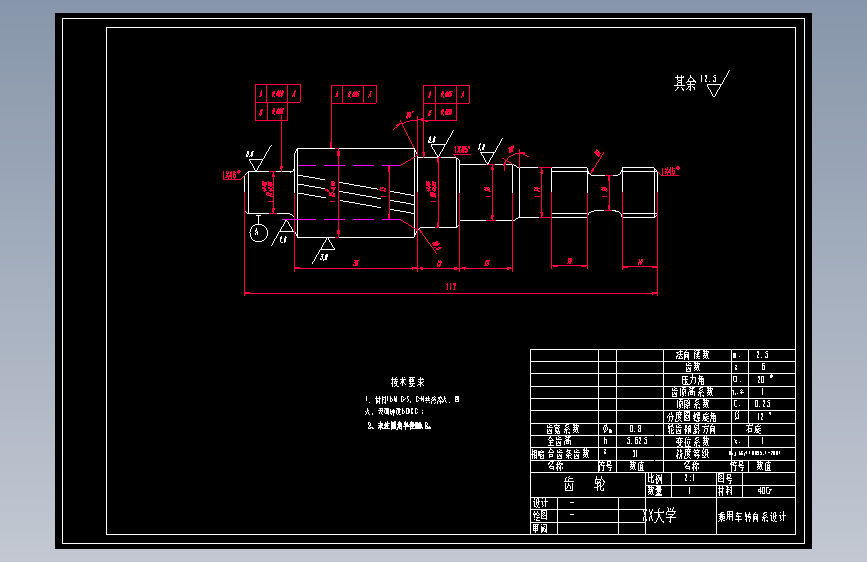The image size is (867, 562).
Task: Click the 'XX大学' text
Action: point(659,516)
